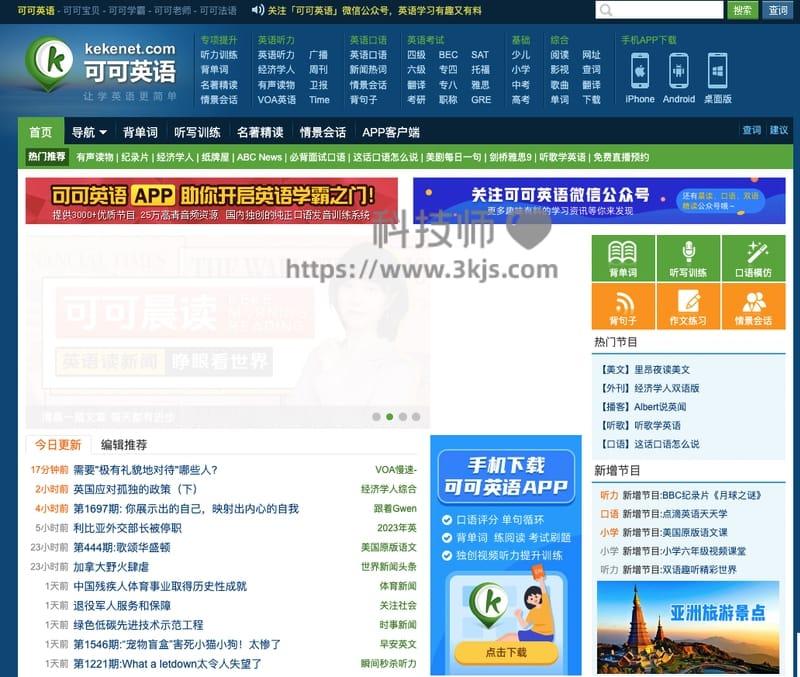
Task: Open 情景会话 in the navigation bar
Action: point(323,132)
